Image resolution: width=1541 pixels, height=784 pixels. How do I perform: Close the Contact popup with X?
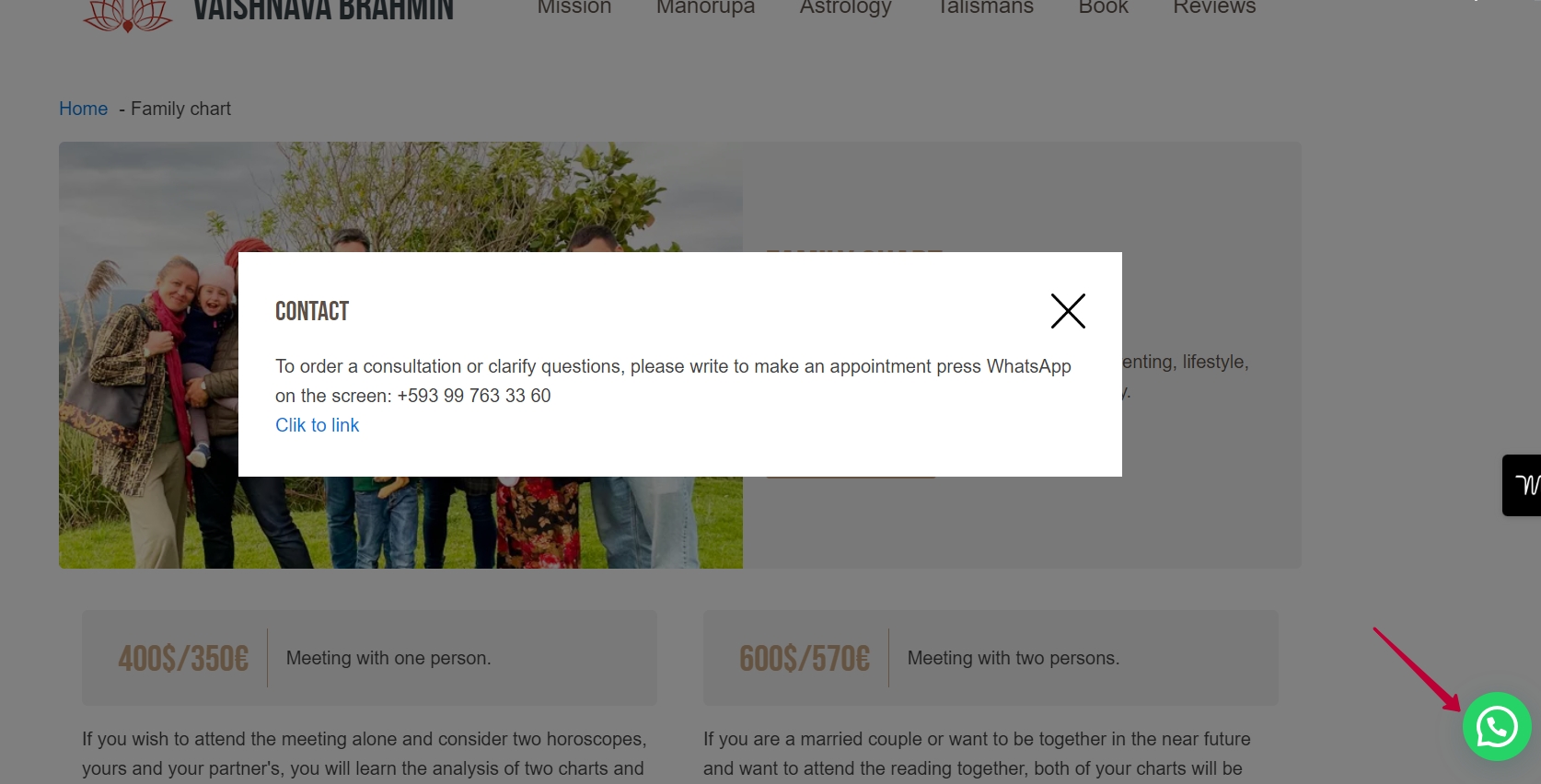coord(1068,311)
